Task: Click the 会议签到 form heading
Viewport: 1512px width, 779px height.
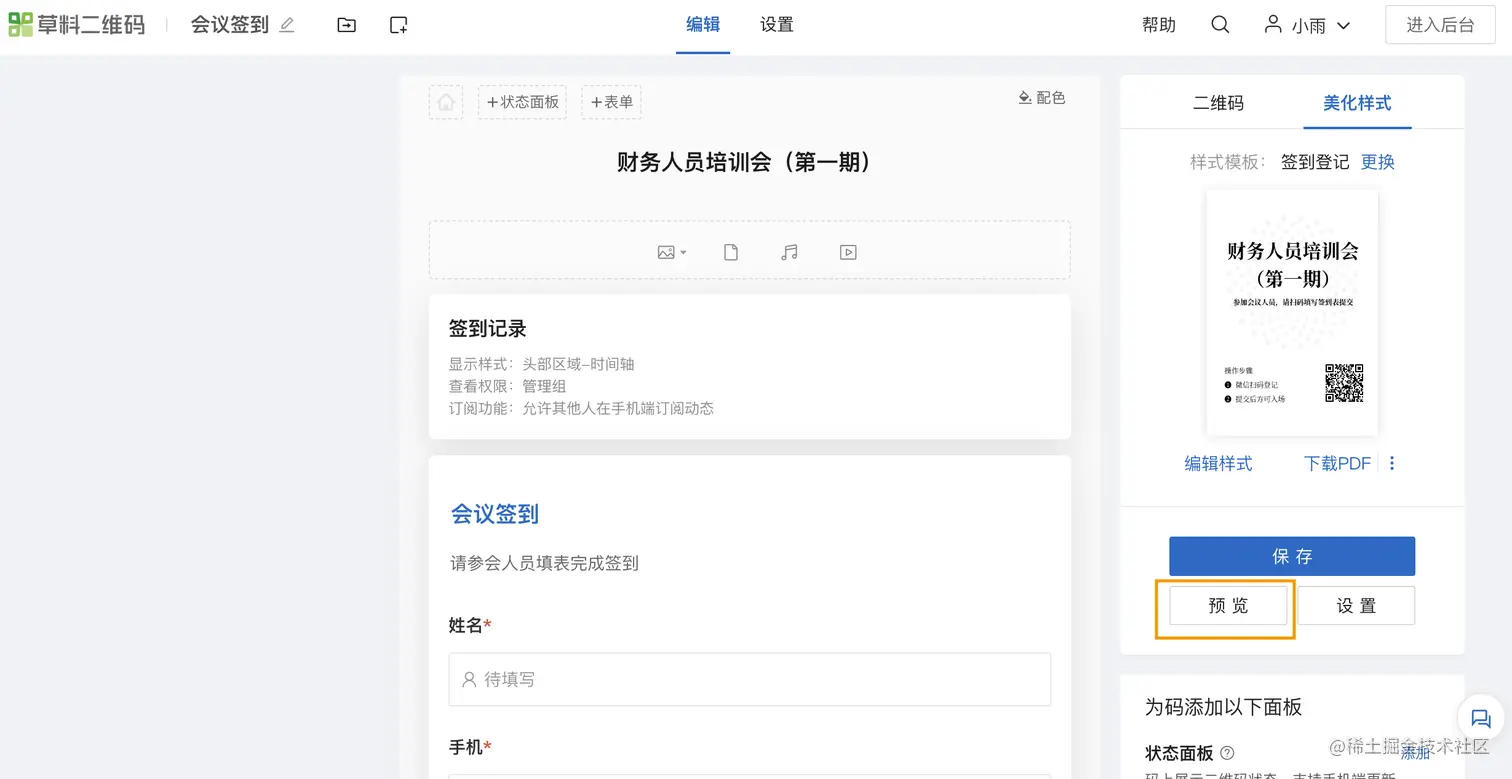Action: [x=495, y=514]
